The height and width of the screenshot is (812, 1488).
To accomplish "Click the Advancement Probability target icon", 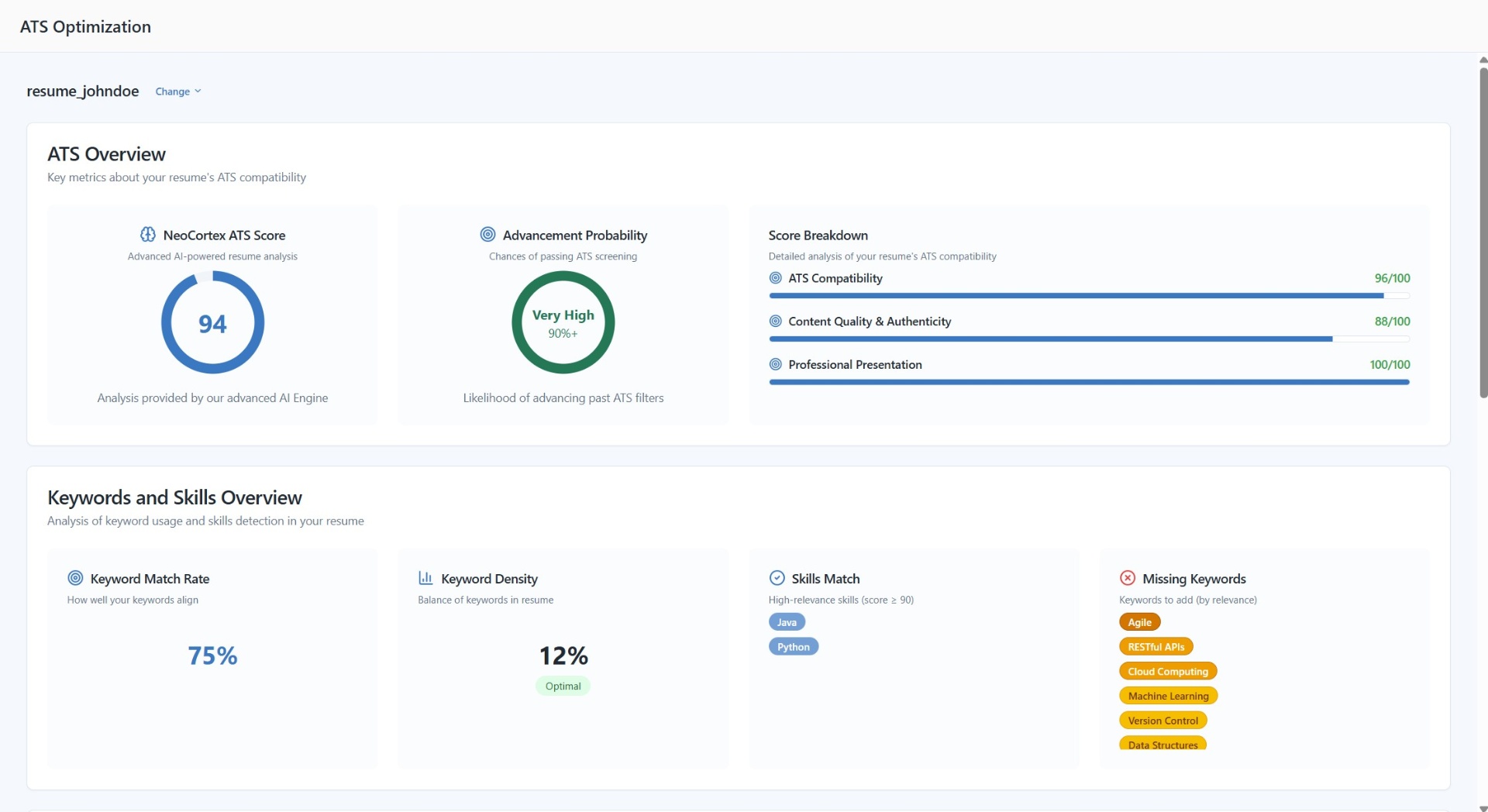I will (x=487, y=234).
